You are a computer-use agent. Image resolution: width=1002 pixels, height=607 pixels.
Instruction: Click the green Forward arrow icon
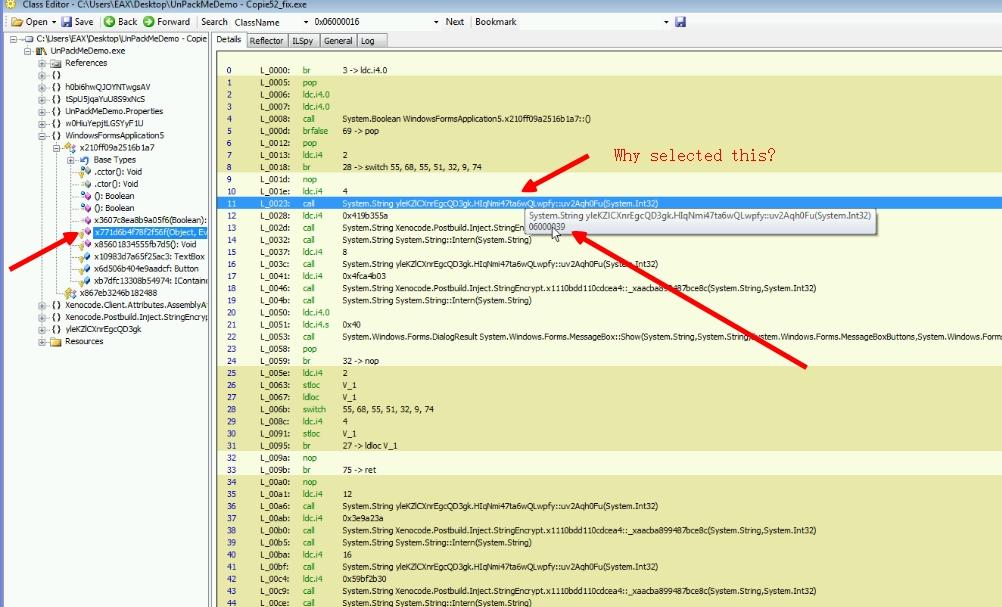(x=150, y=22)
